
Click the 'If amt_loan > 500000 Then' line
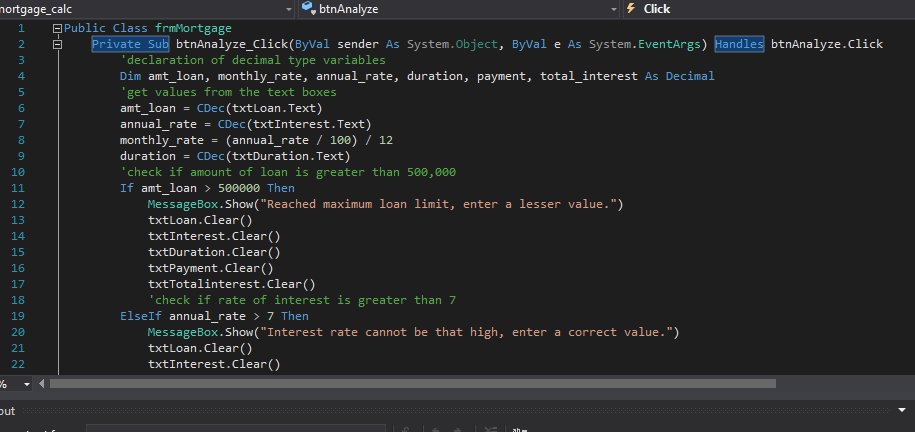[x=207, y=188]
